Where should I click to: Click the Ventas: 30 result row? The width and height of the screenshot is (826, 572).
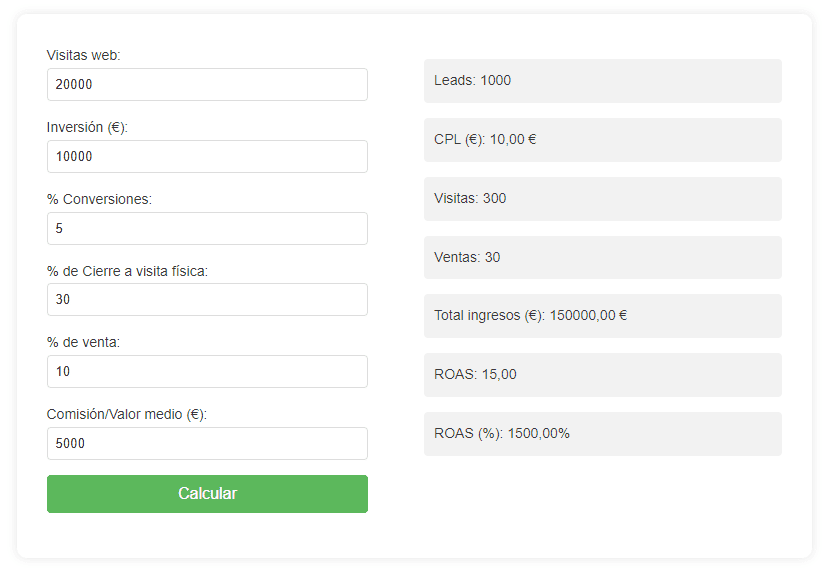pos(603,258)
